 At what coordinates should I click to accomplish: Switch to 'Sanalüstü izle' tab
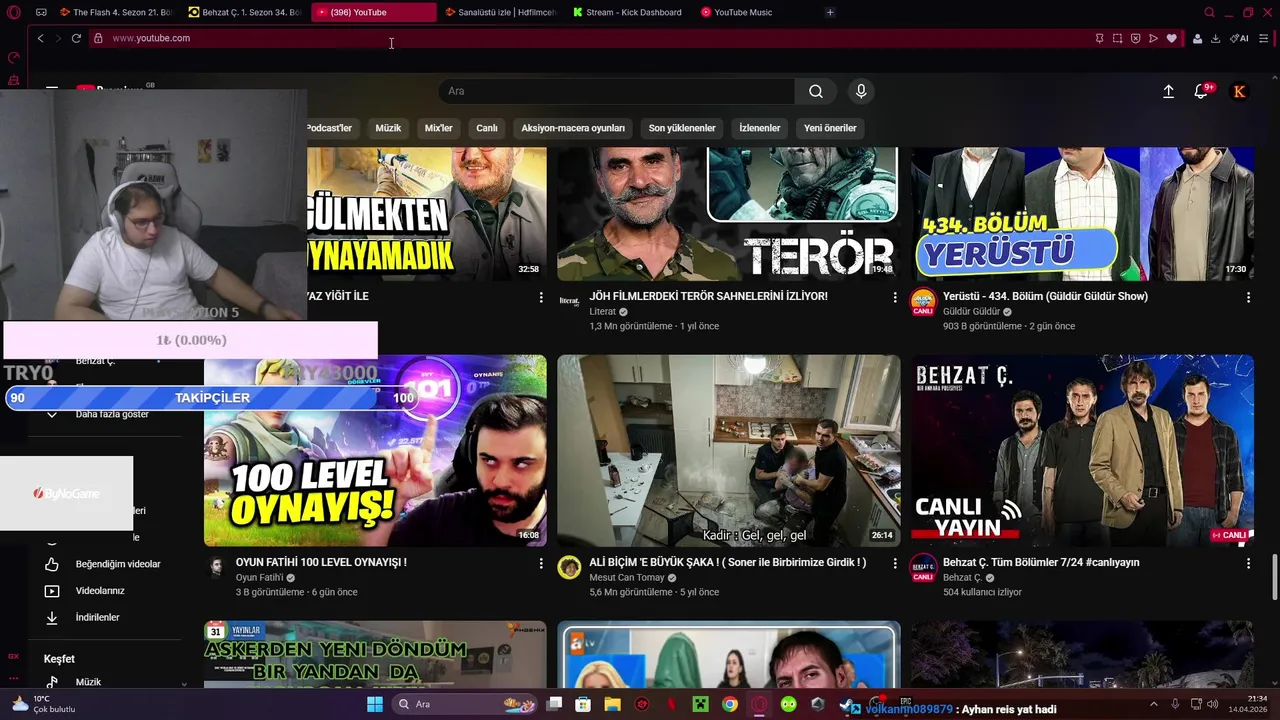(501, 12)
